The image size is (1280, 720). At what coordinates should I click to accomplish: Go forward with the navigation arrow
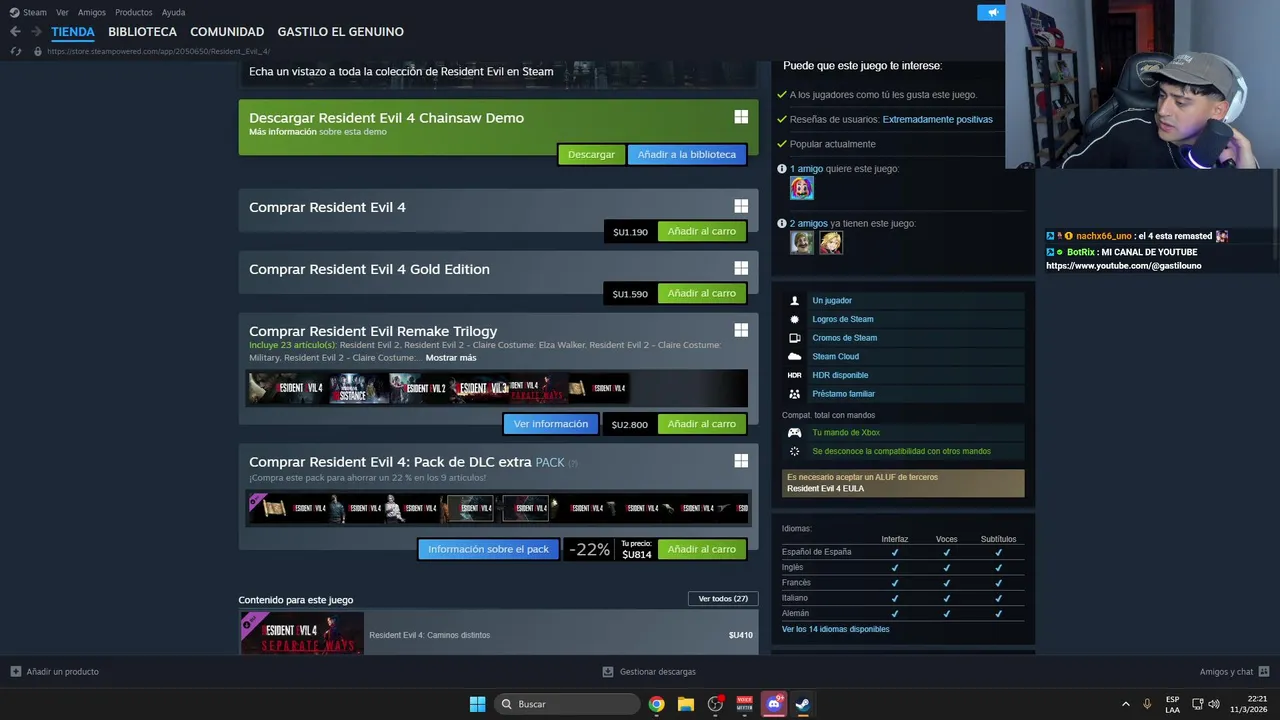coord(36,32)
